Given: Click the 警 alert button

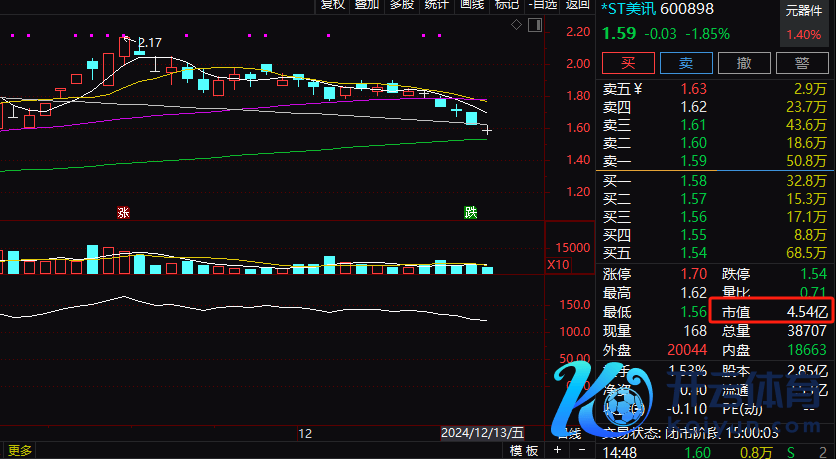Looking at the screenshot, I should point(802,62).
